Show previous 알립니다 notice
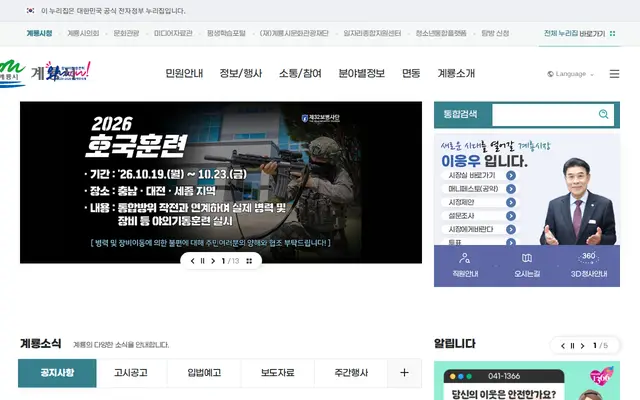 click(x=563, y=346)
